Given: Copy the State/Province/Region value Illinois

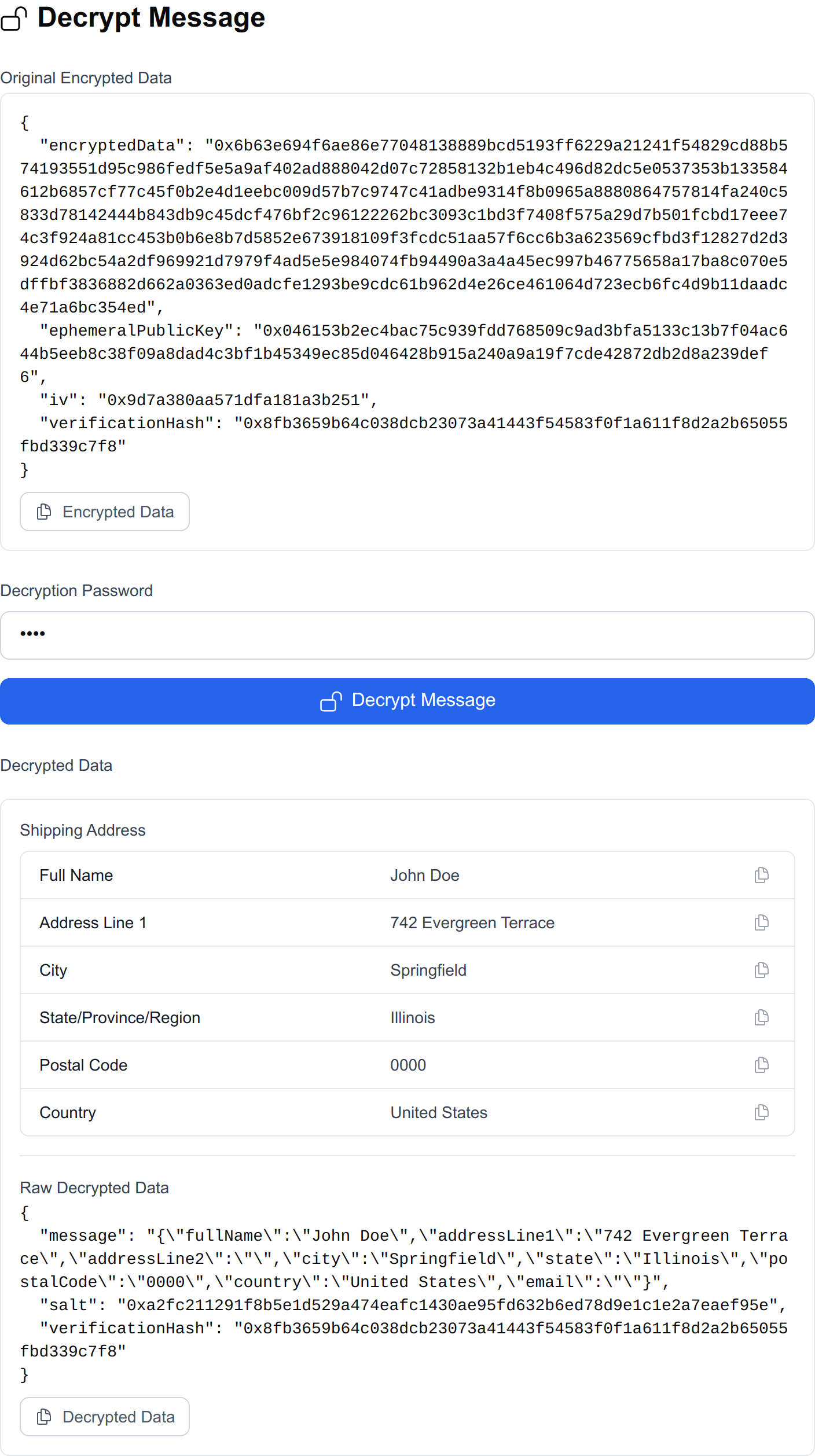Looking at the screenshot, I should (x=761, y=1017).
